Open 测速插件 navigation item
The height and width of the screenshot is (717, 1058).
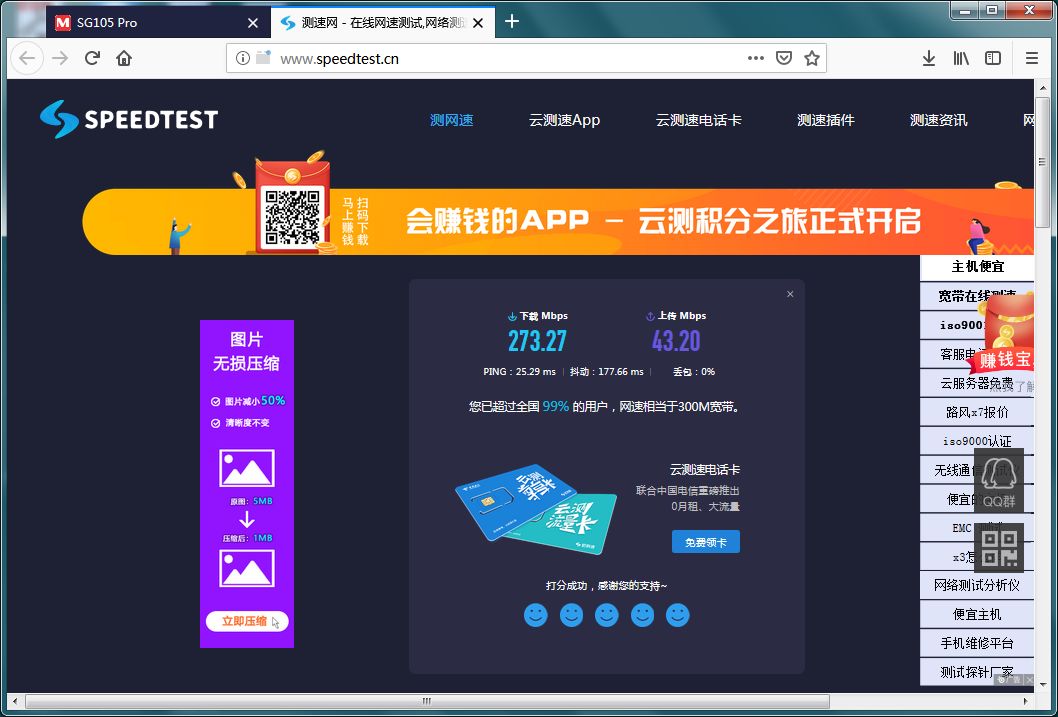[825, 120]
